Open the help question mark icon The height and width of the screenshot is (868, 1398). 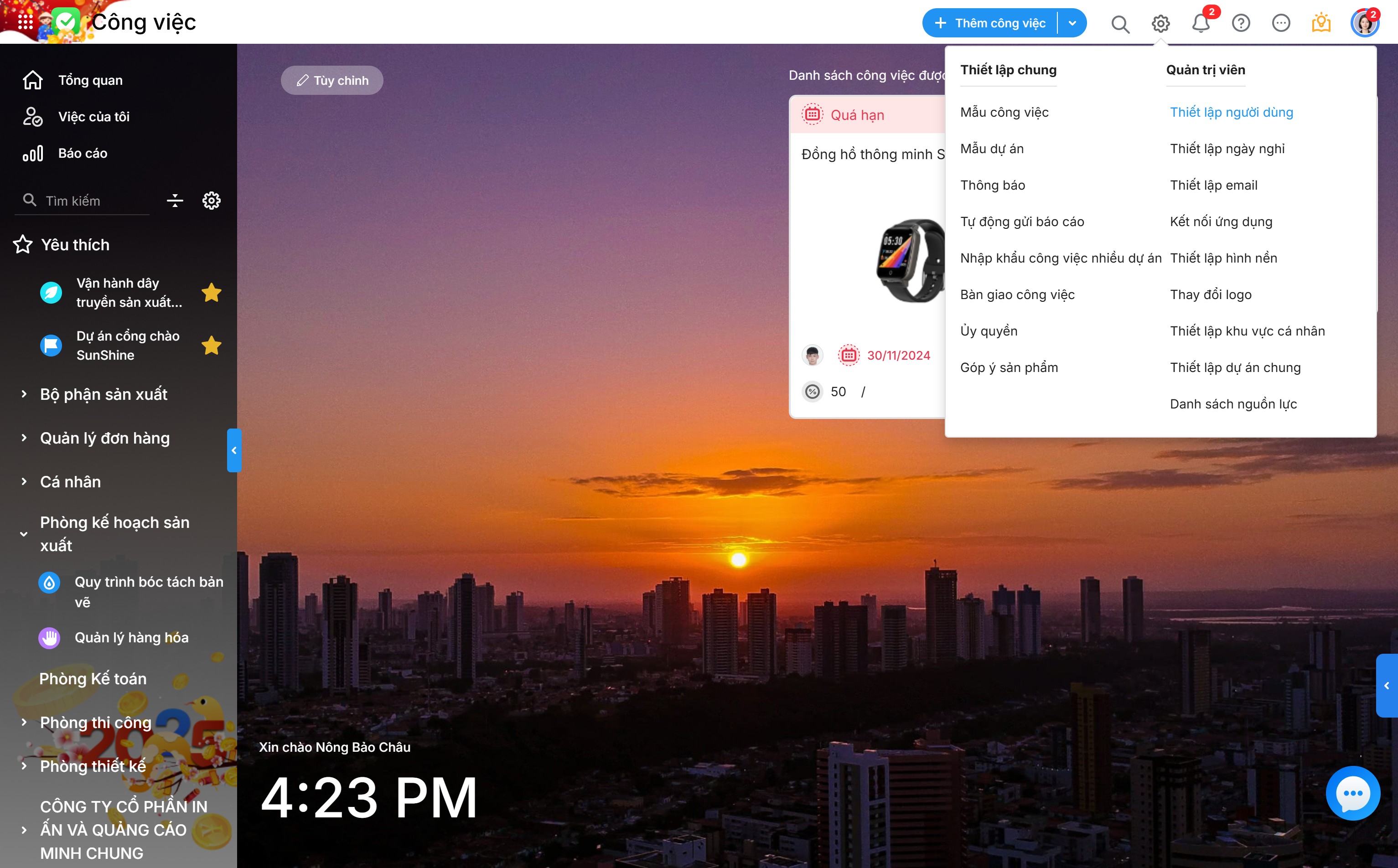tap(1241, 24)
